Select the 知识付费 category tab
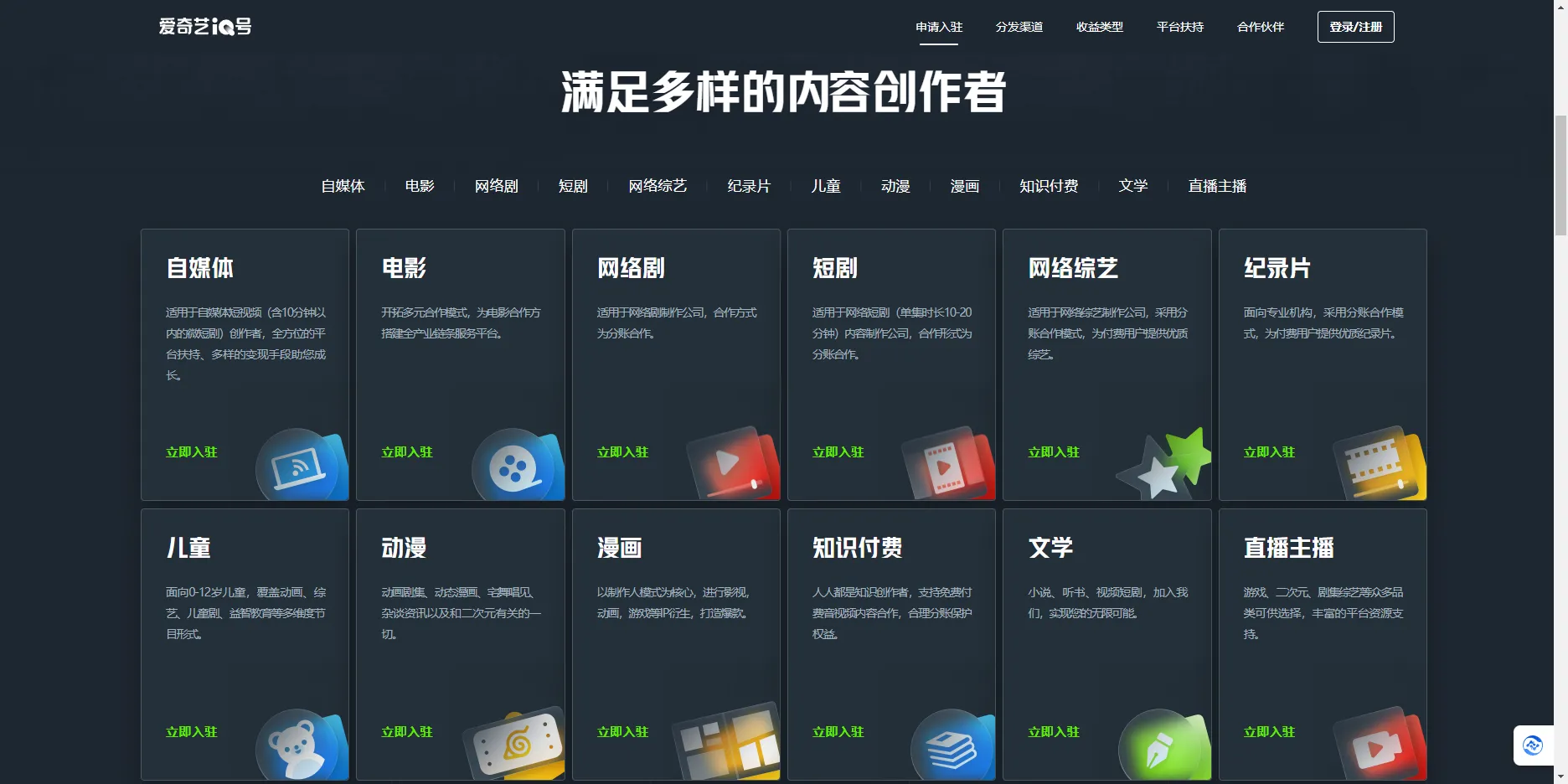Image resolution: width=1568 pixels, height=784 pixels. pyautogui.click(x=1049, y=186)
